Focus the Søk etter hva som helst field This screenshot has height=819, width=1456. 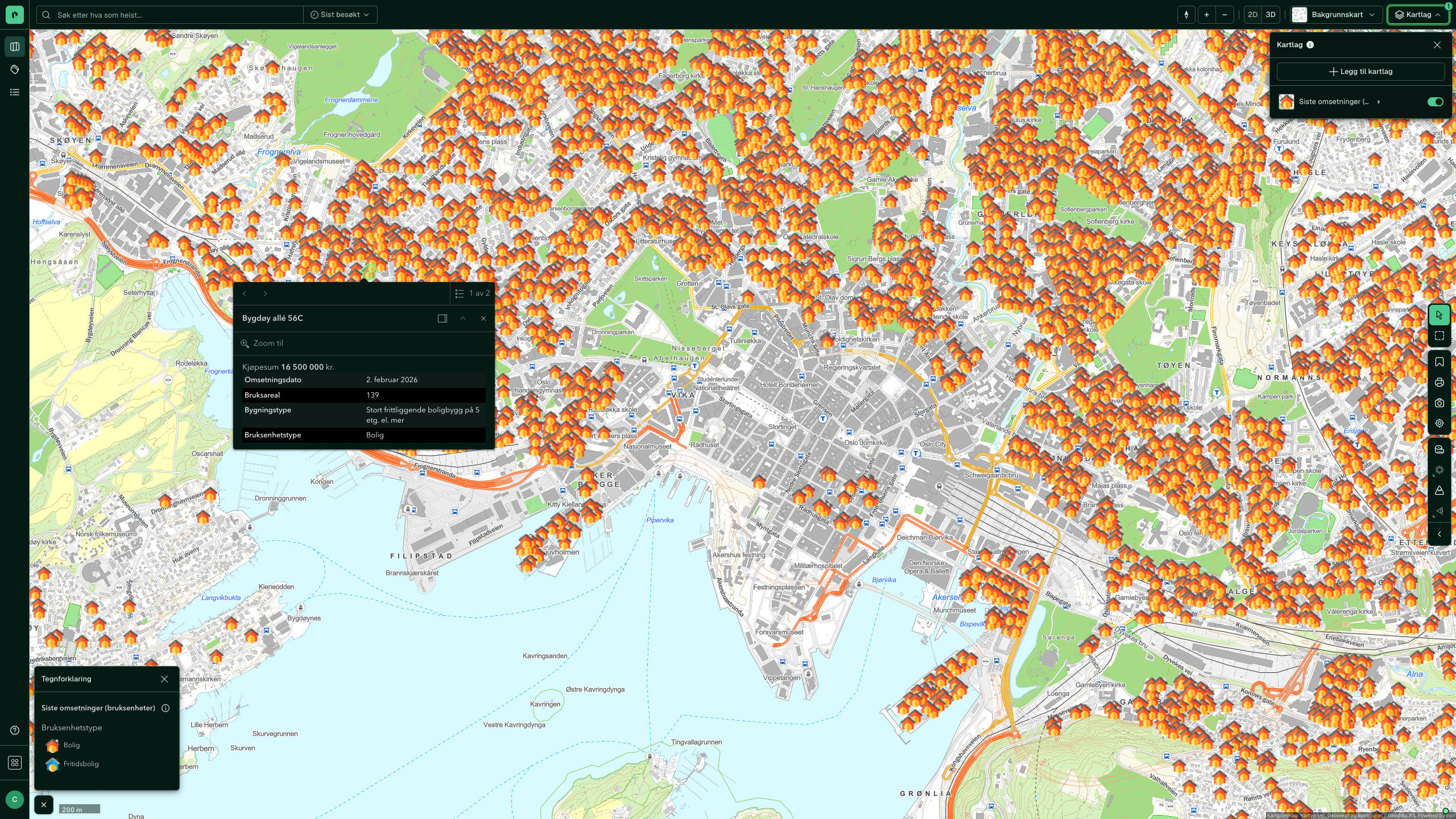pos(171,15)
